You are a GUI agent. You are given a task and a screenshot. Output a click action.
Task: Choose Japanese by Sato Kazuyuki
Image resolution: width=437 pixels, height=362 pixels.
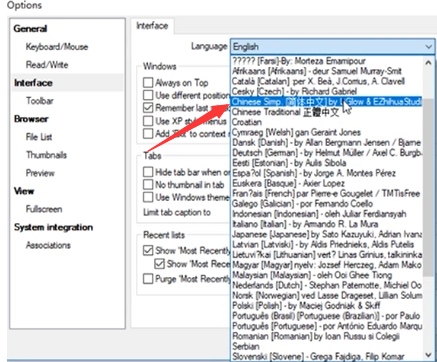tap(327, 234)
